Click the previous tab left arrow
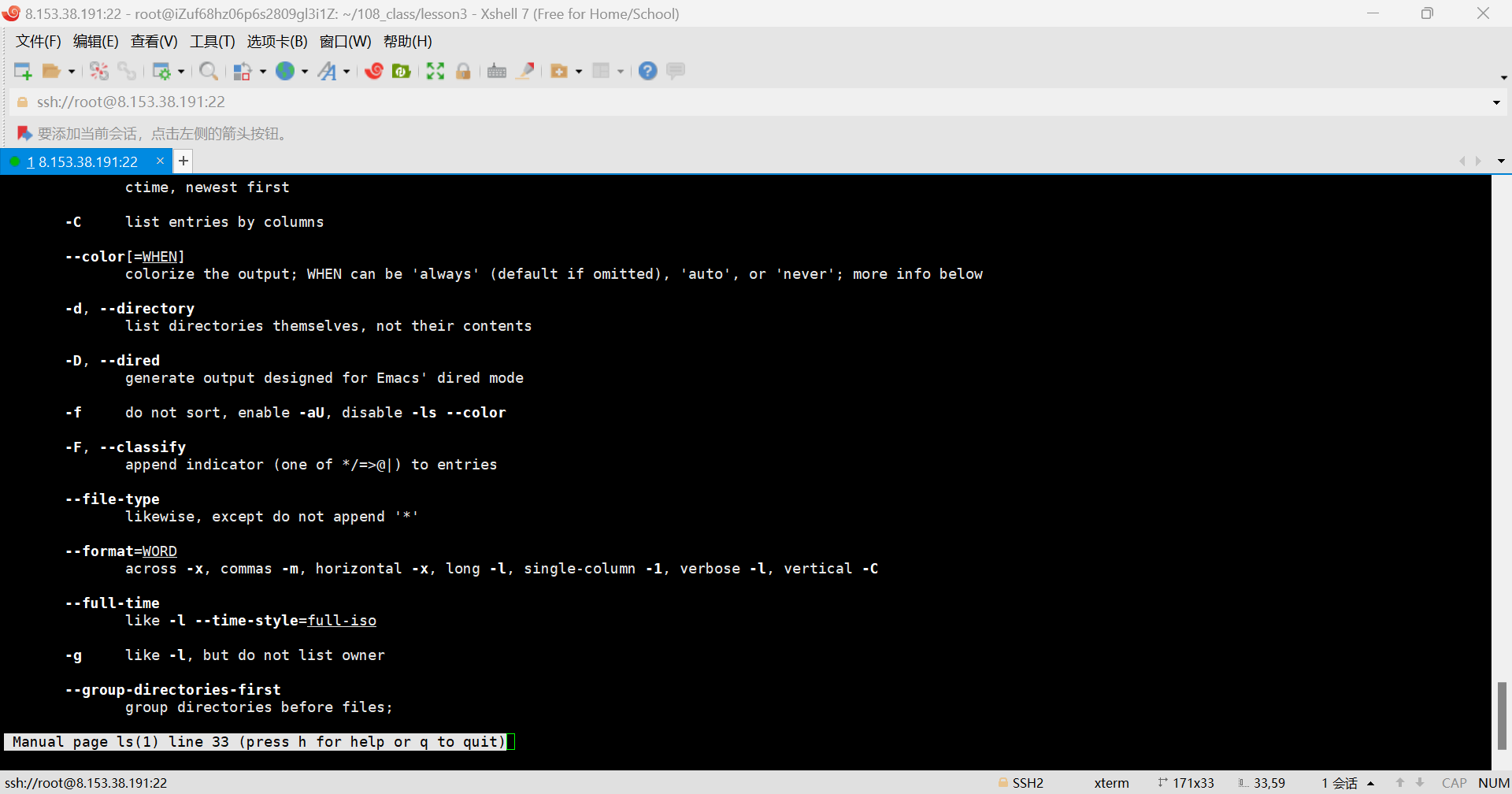The width and height of the screenshot is (1512, 794). 1462,161
